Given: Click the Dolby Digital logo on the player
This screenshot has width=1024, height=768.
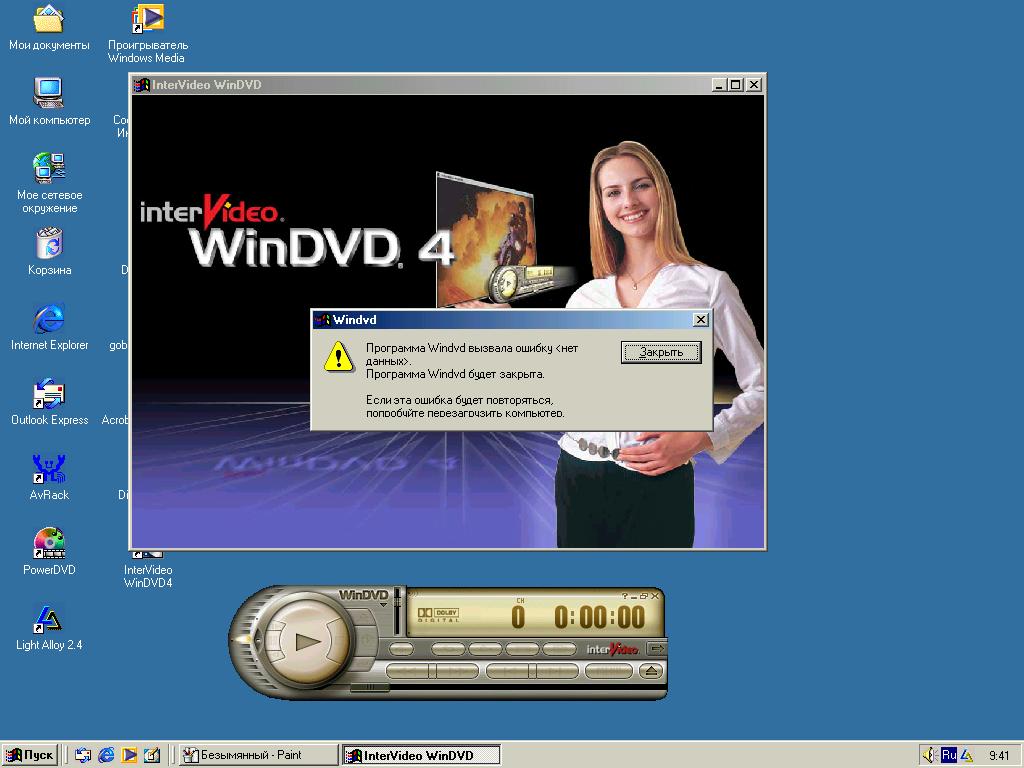Looking at the screenshot, I should pos(438,615).
